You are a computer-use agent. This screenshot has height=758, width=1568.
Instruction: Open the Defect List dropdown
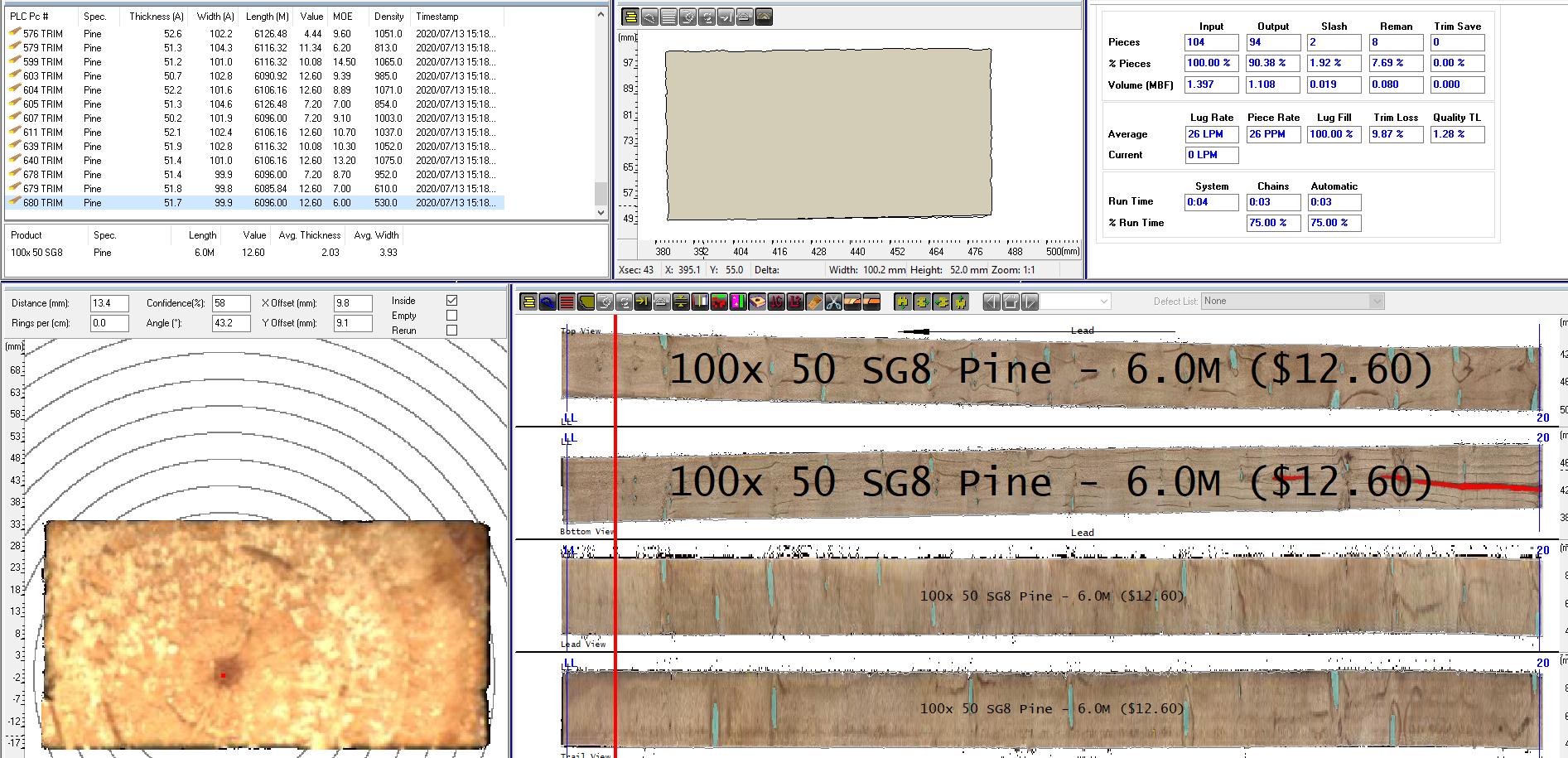pos(1293,302)
